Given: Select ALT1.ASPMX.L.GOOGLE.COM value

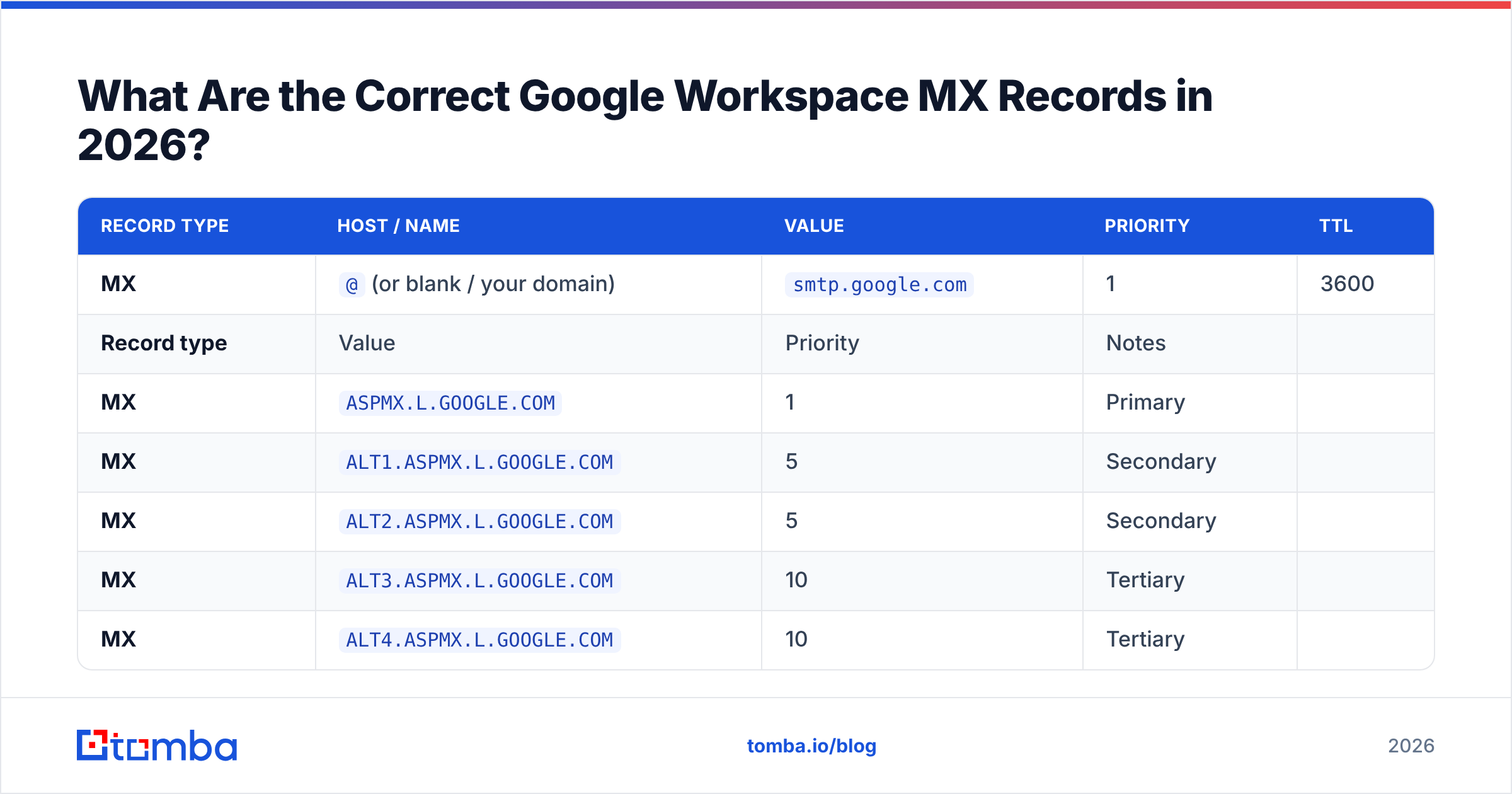Looking at the screenshot, I should (480, 463).
